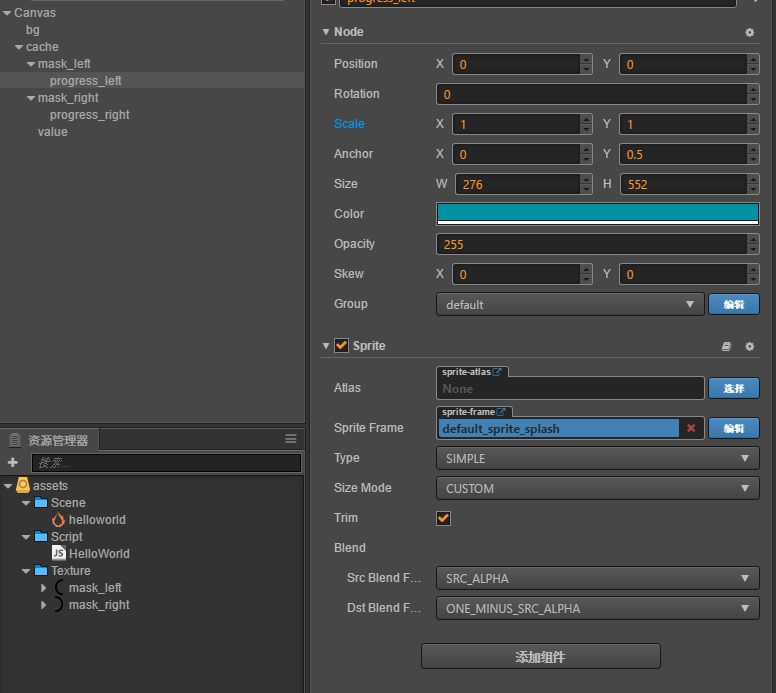
Task: Select the progress_left node
Action: tap(85, 81)
